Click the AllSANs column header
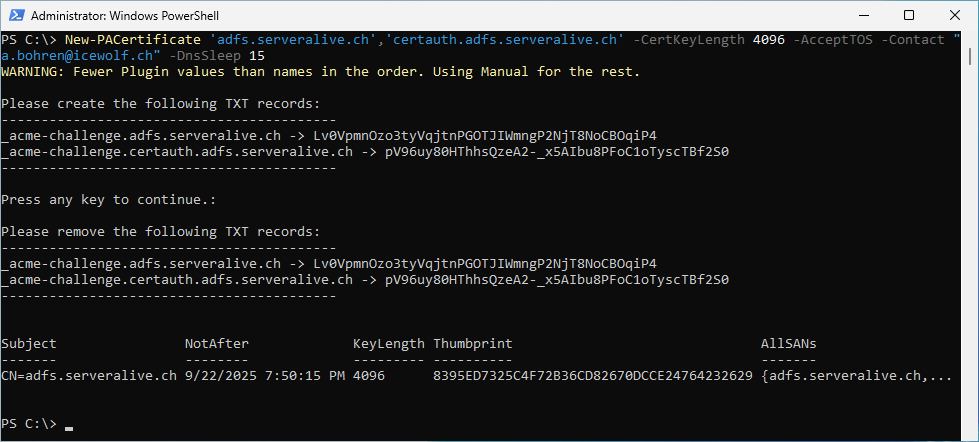The image size is (979, 442). [x=789, y=343]
